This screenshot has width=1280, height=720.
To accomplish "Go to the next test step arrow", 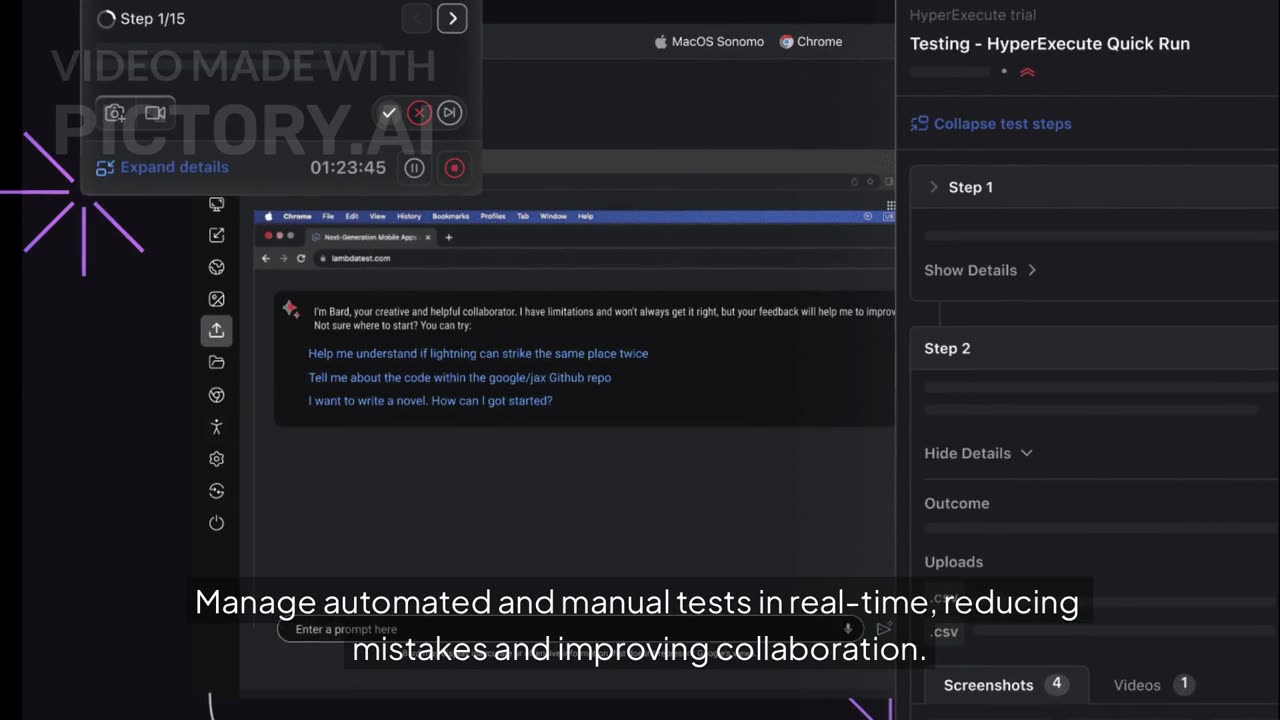I will (x=452, y=18).
